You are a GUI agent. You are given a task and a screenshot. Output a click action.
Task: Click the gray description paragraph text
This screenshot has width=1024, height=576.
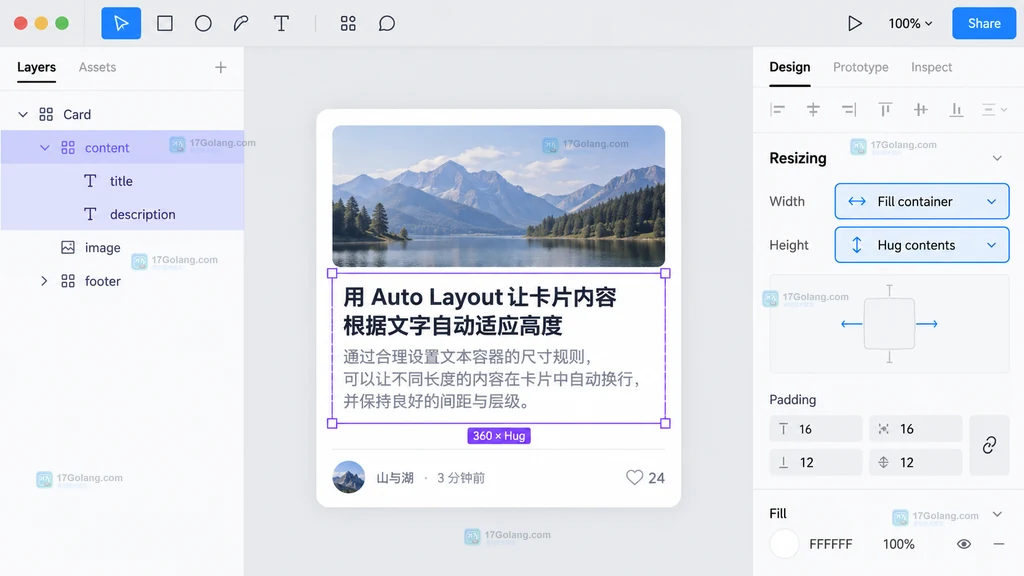[492, 379]
